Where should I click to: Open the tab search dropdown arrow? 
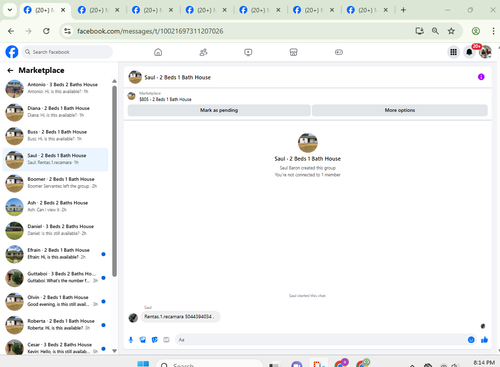(x=10, y=10)
